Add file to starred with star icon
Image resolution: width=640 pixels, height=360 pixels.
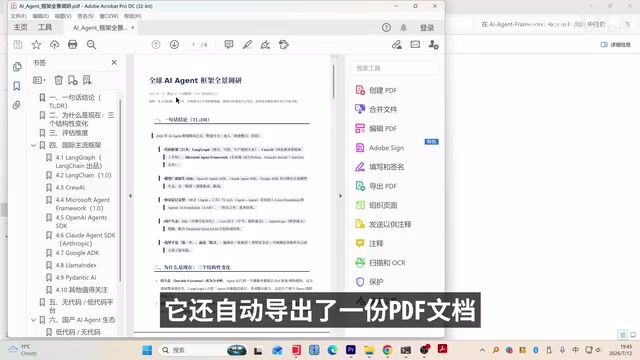tap(36, 44)
